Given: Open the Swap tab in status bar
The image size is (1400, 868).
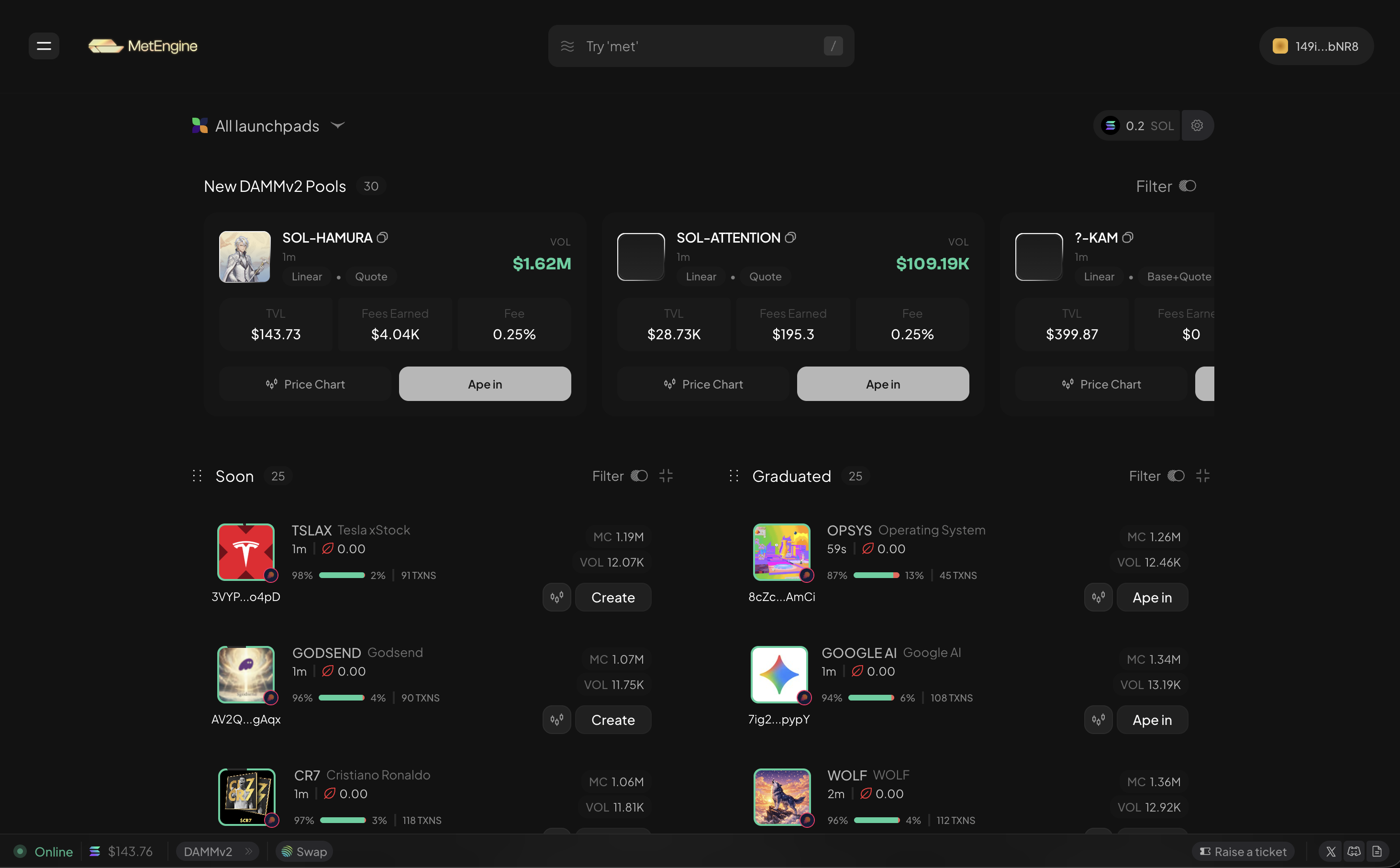Looking at the screenshot, I should [304, 851].
